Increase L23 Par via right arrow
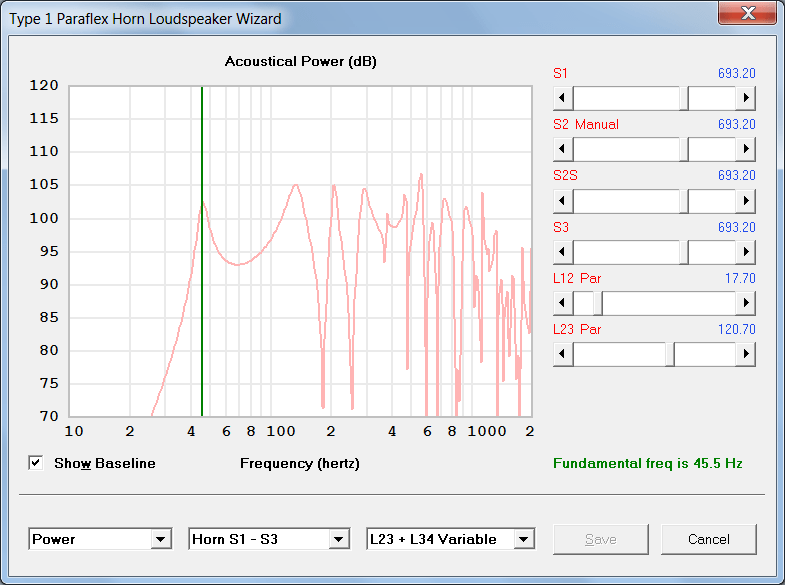The image size is (785, 585). coord(745,354)
